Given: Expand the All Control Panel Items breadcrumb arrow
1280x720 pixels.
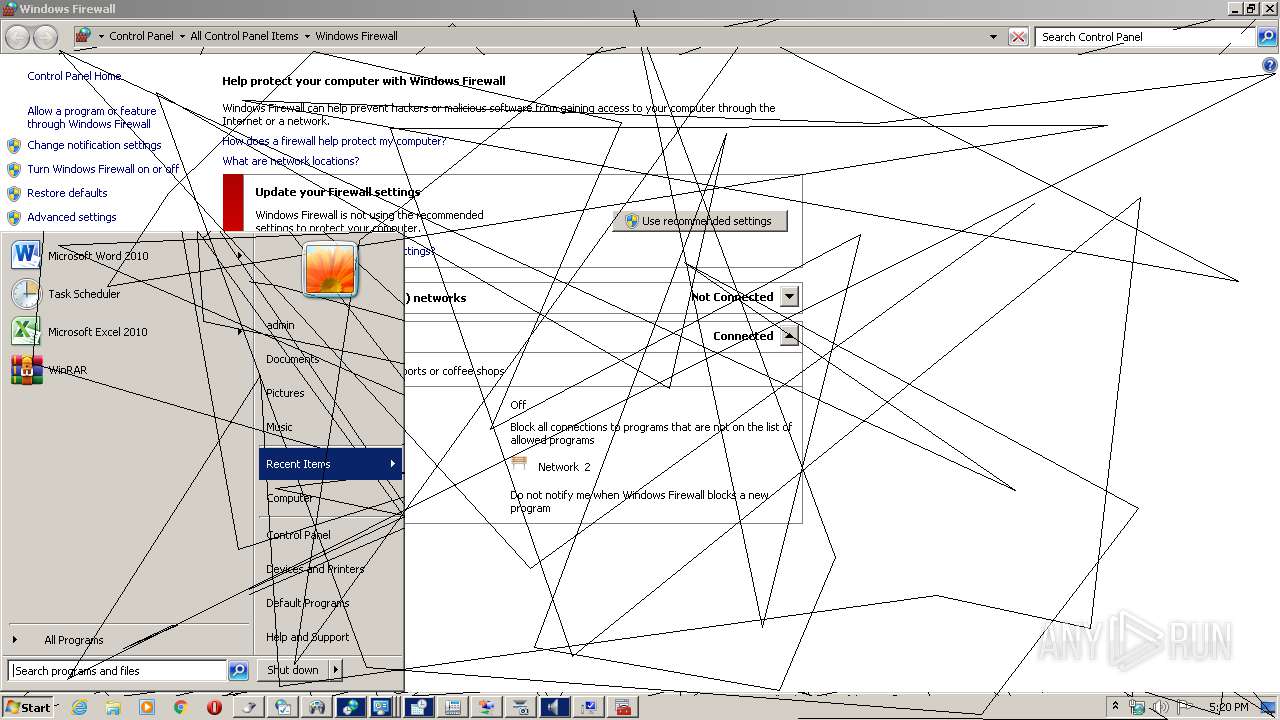Looking at the screenshot, I should (307, 37).
